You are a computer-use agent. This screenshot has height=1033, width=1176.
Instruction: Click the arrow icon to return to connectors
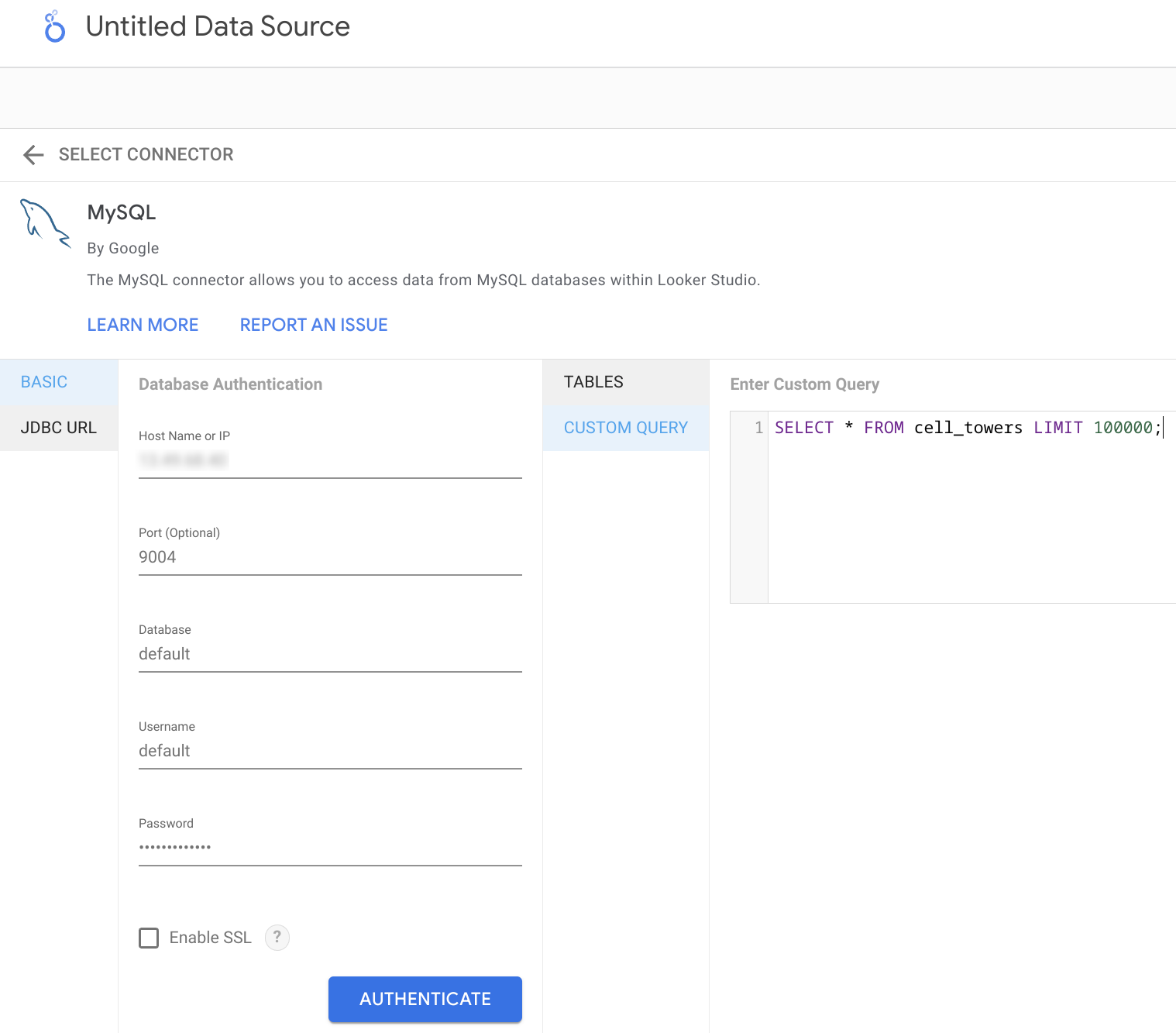tap(33, 154)
